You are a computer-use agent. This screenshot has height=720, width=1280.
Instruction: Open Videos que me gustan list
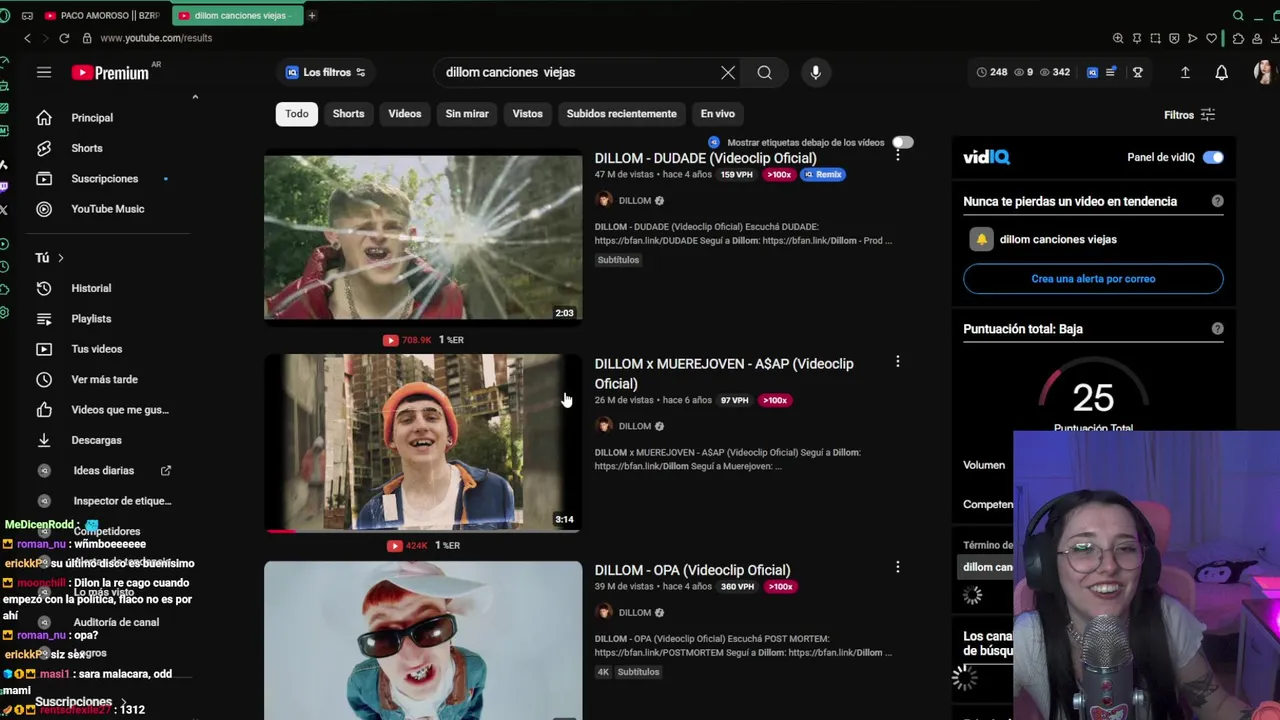(119, 410)
